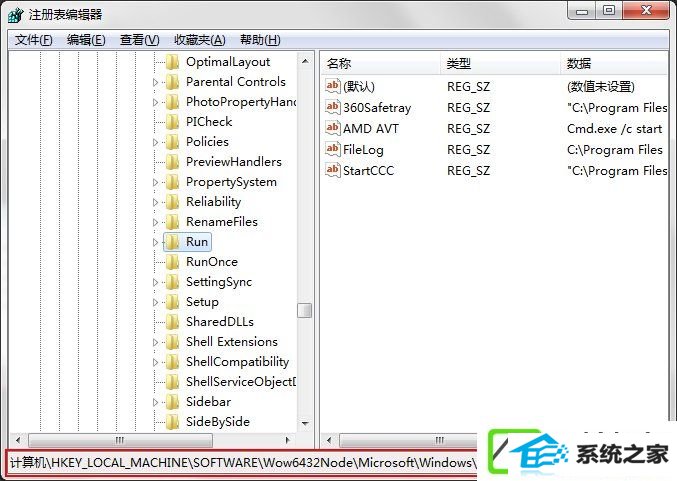The width and height of the screenshot is (677, 481).
Task: Select the StartCCC string value icon
Action: click(332, 170)
